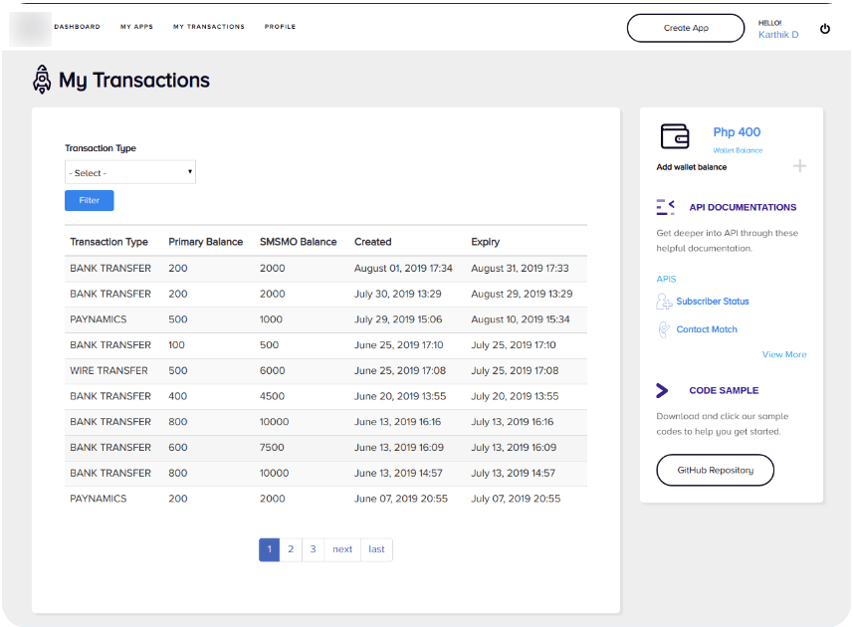Click the SMSMO Balance column header

pyautogui.click(x=298, y=242)
